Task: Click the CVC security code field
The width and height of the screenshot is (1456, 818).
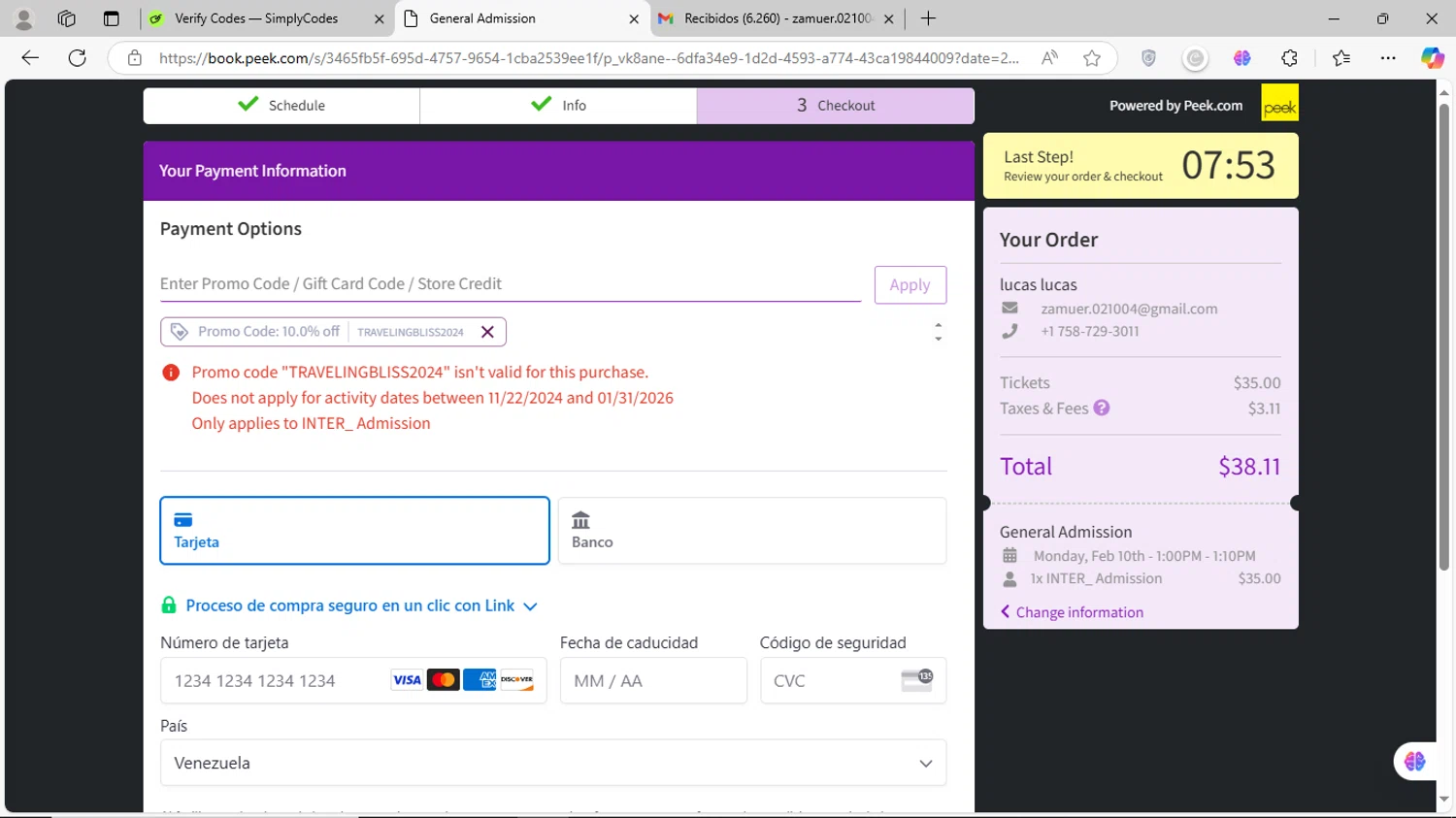Action: point(853,680)
